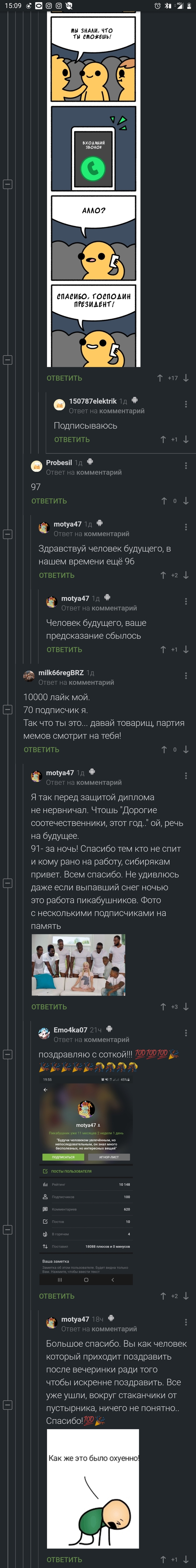
Task: Downvote Probesil's comment "97"
Action: (186, 500)
